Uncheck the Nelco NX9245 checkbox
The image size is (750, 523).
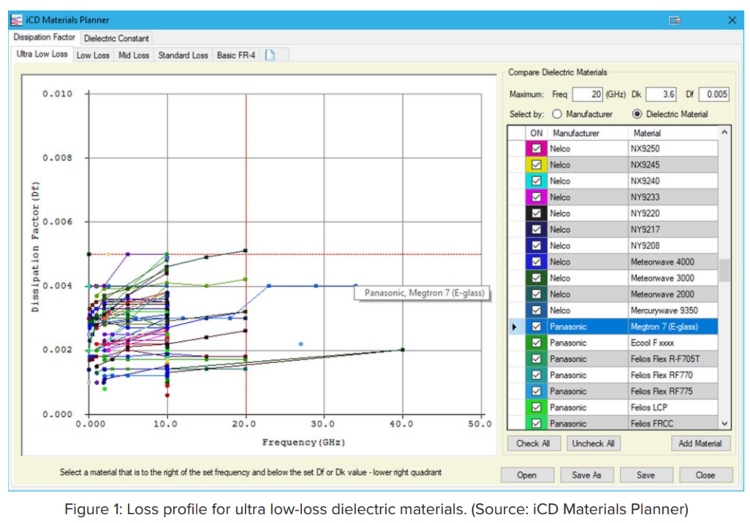pyautogui.click(x=536, y=165)
